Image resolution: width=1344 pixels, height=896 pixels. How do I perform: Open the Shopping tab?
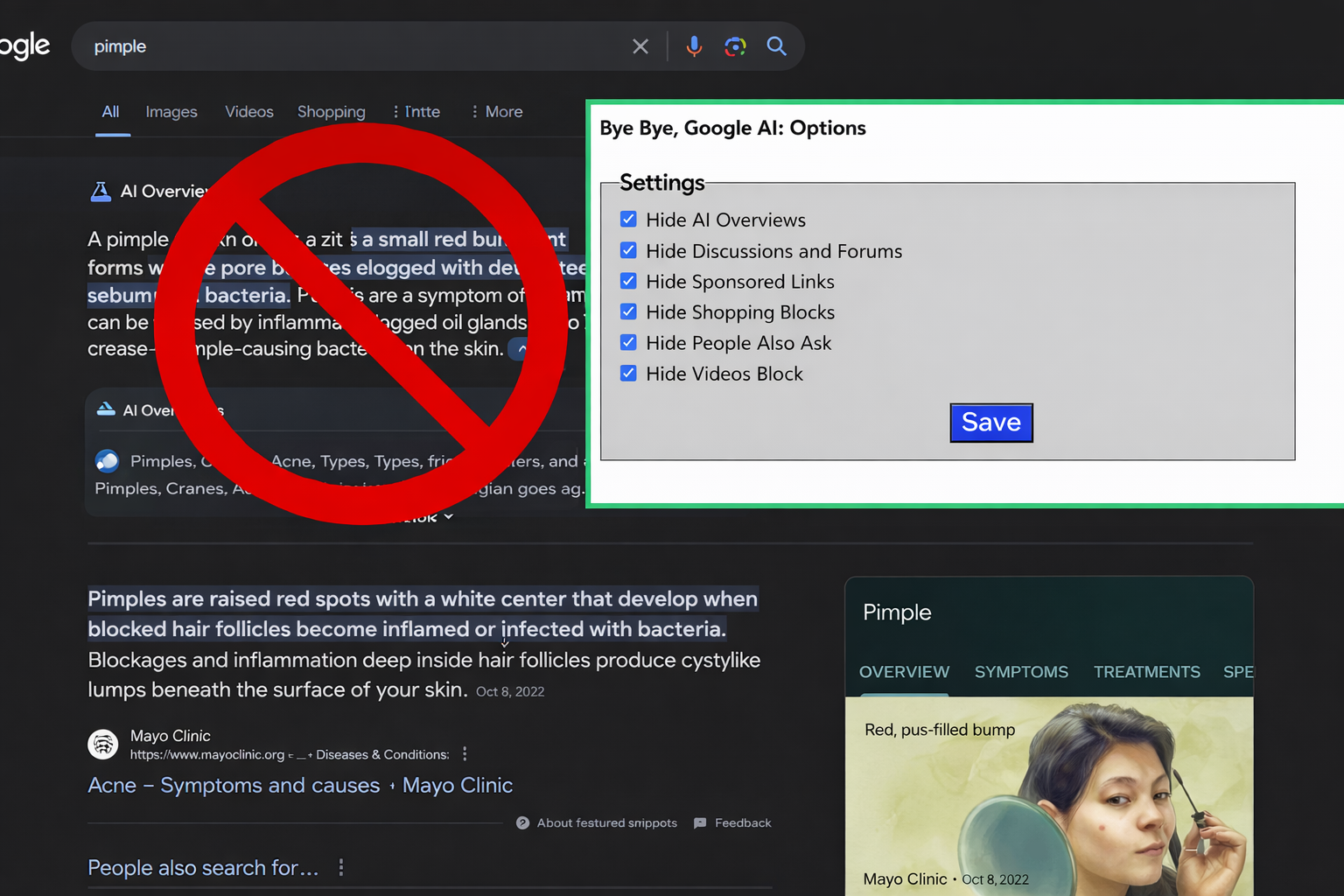tap(332, 112)
